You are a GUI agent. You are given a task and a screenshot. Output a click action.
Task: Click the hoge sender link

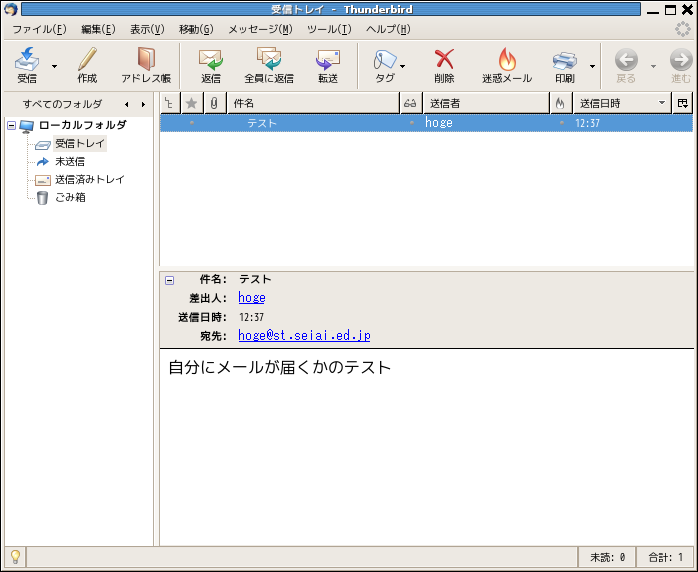[x=252, y=297]
